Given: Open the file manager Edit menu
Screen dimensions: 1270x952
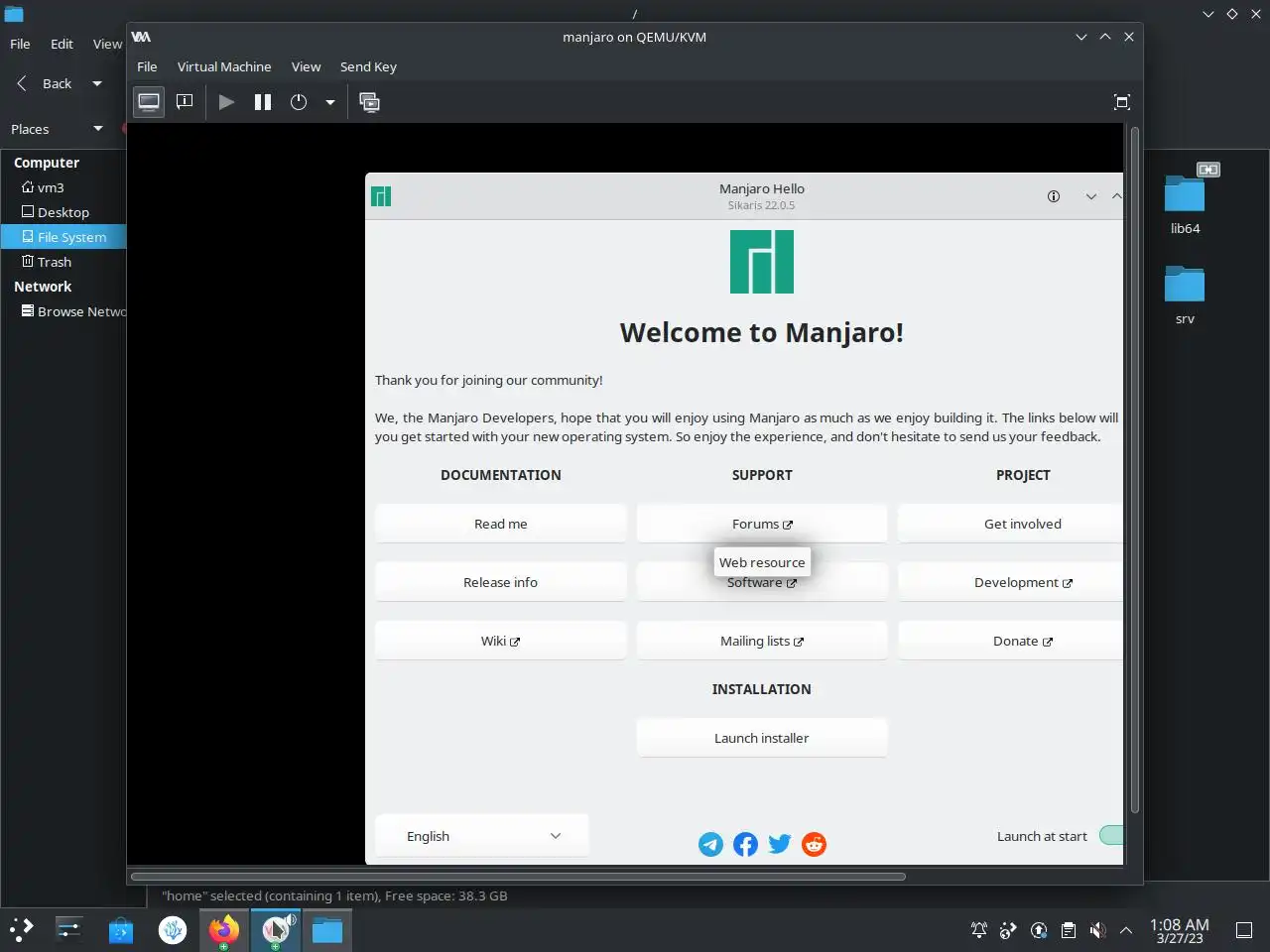Looking at the screenshot, I should pyautogui.click(x=62, y=44).
